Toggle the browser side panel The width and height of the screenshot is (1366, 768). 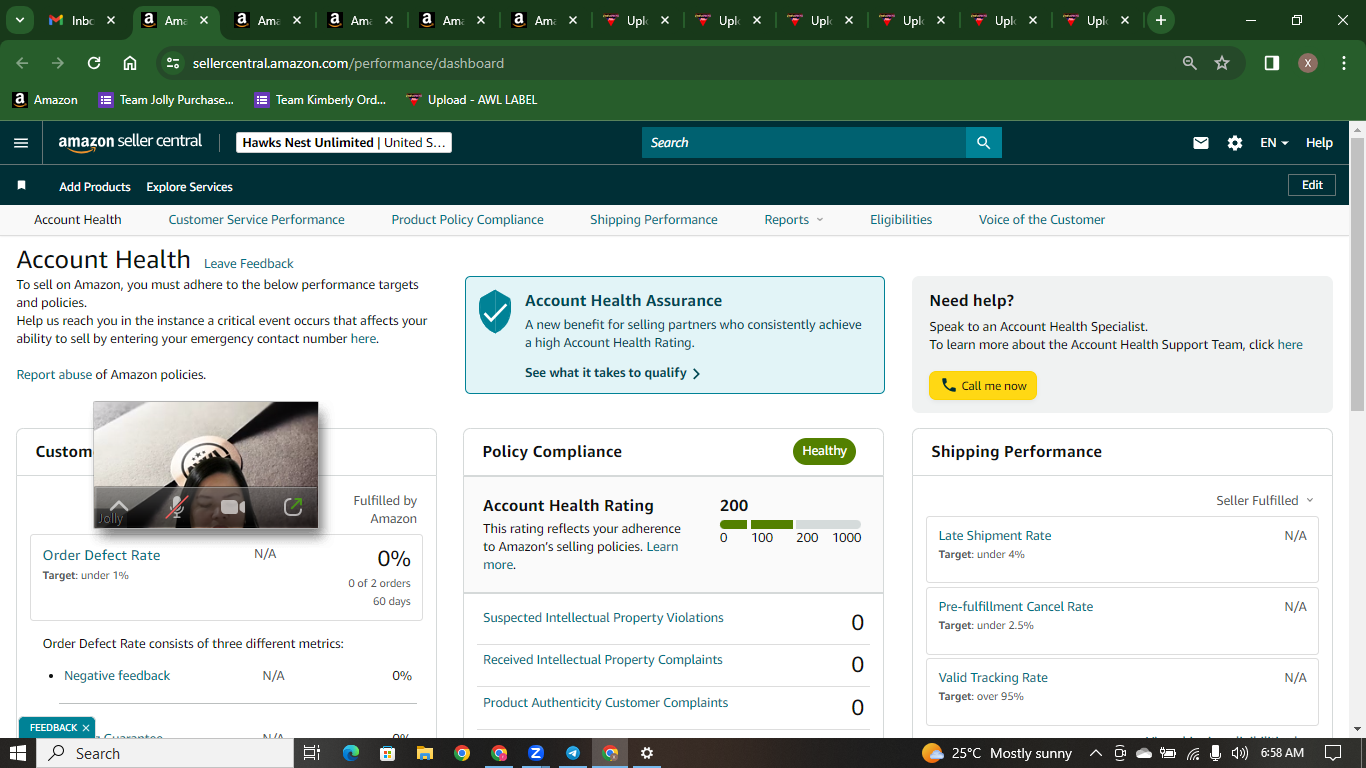[x=1272, y=63]
